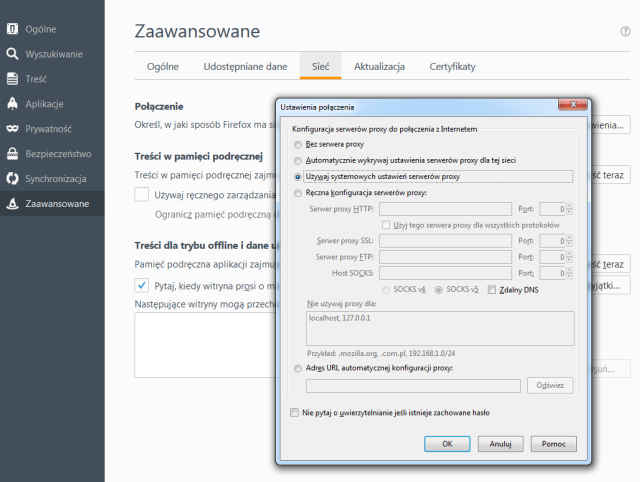640x482 pixels.
Task: Open Aplikacje rocket icon in sidebar
Action: click(x=12, y=104)
